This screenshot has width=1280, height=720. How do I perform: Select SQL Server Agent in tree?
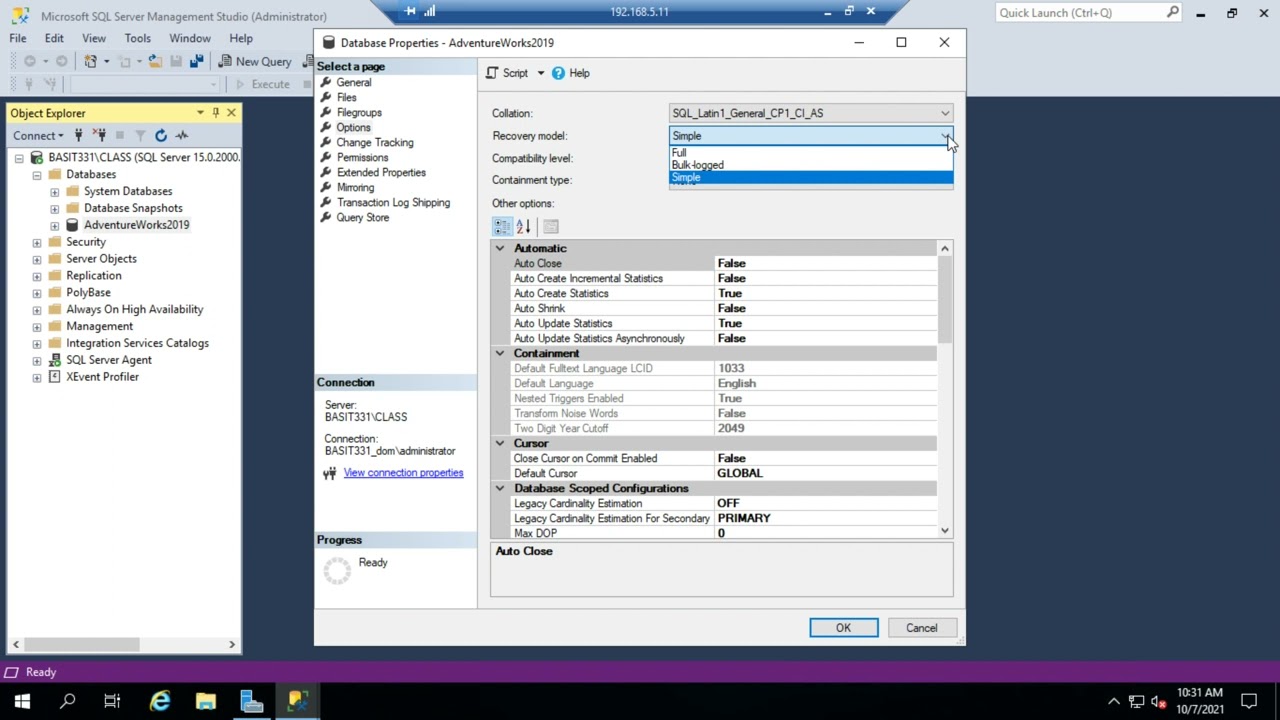(x=109, y=360)
